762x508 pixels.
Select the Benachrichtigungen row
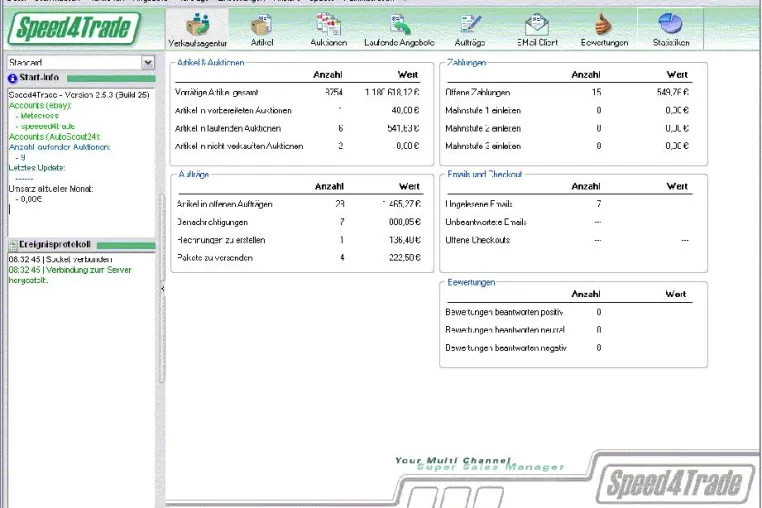[298, 222]
